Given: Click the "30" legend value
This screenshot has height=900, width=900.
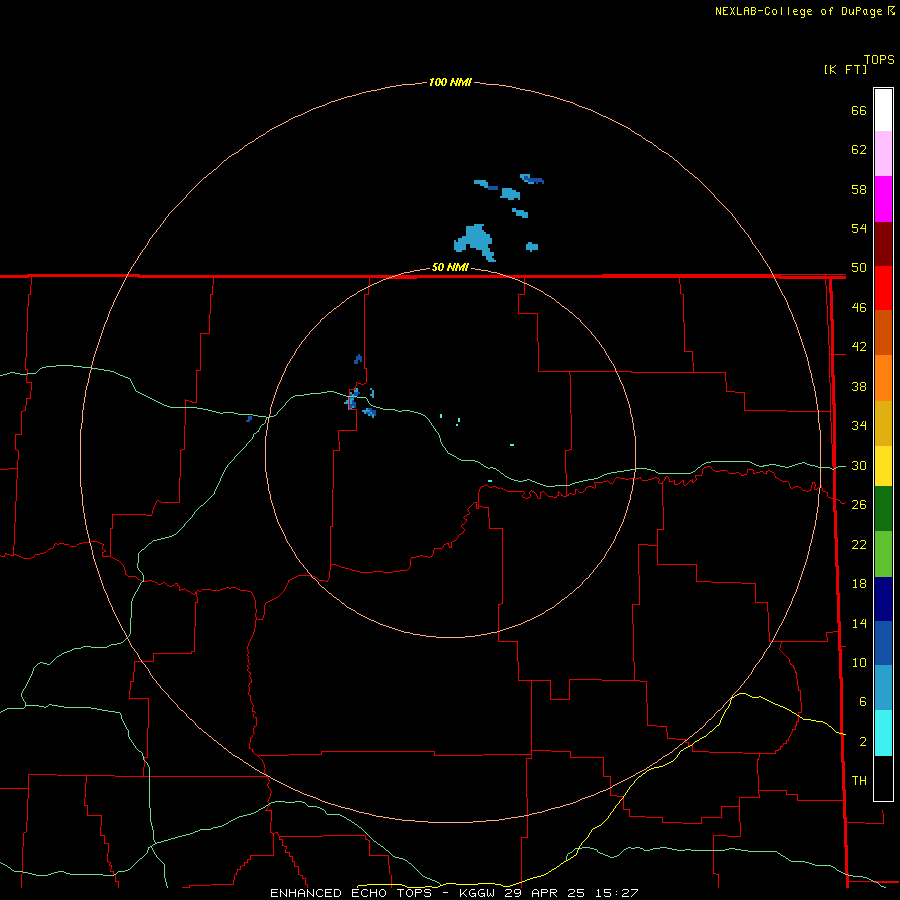Looking at the screenshot, I should (859, 465).
